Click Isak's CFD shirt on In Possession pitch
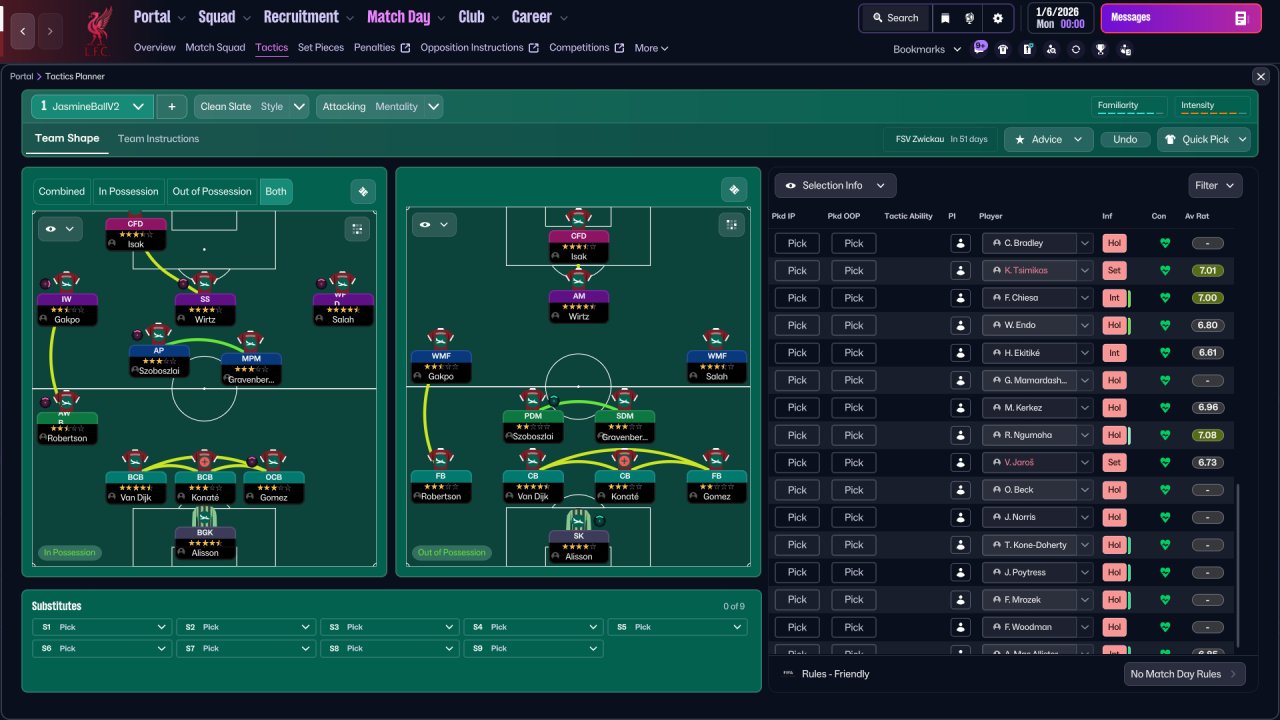 tap(135, 214)
